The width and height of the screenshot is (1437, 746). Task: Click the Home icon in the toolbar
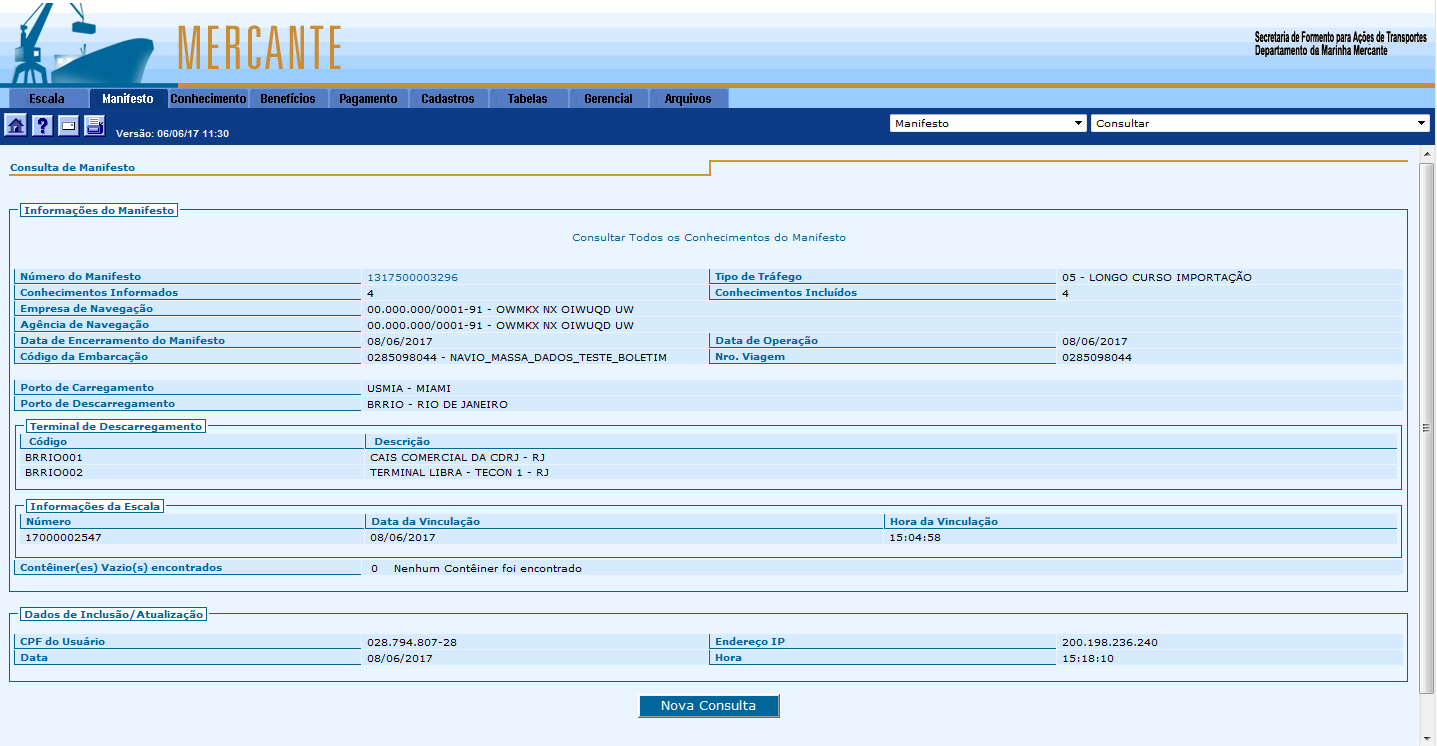[16, 125]
